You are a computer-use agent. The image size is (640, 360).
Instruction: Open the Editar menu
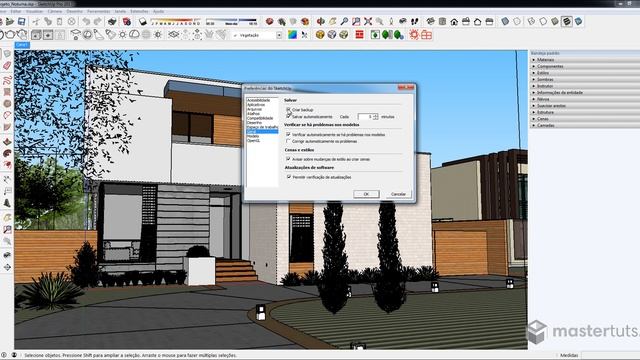(x=16, y=11)
